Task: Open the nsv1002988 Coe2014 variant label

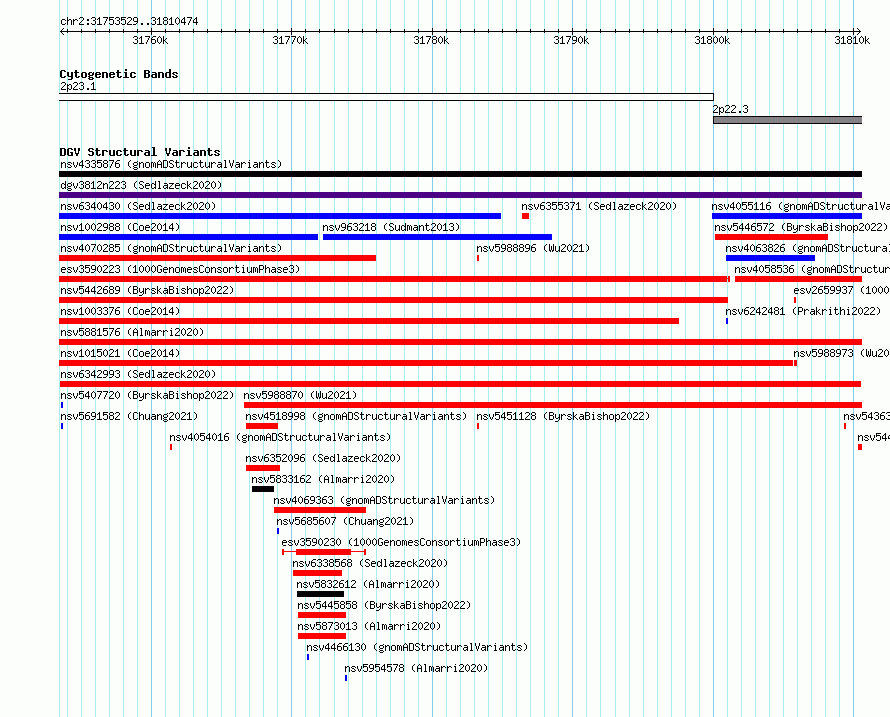Action: point(120,228)
